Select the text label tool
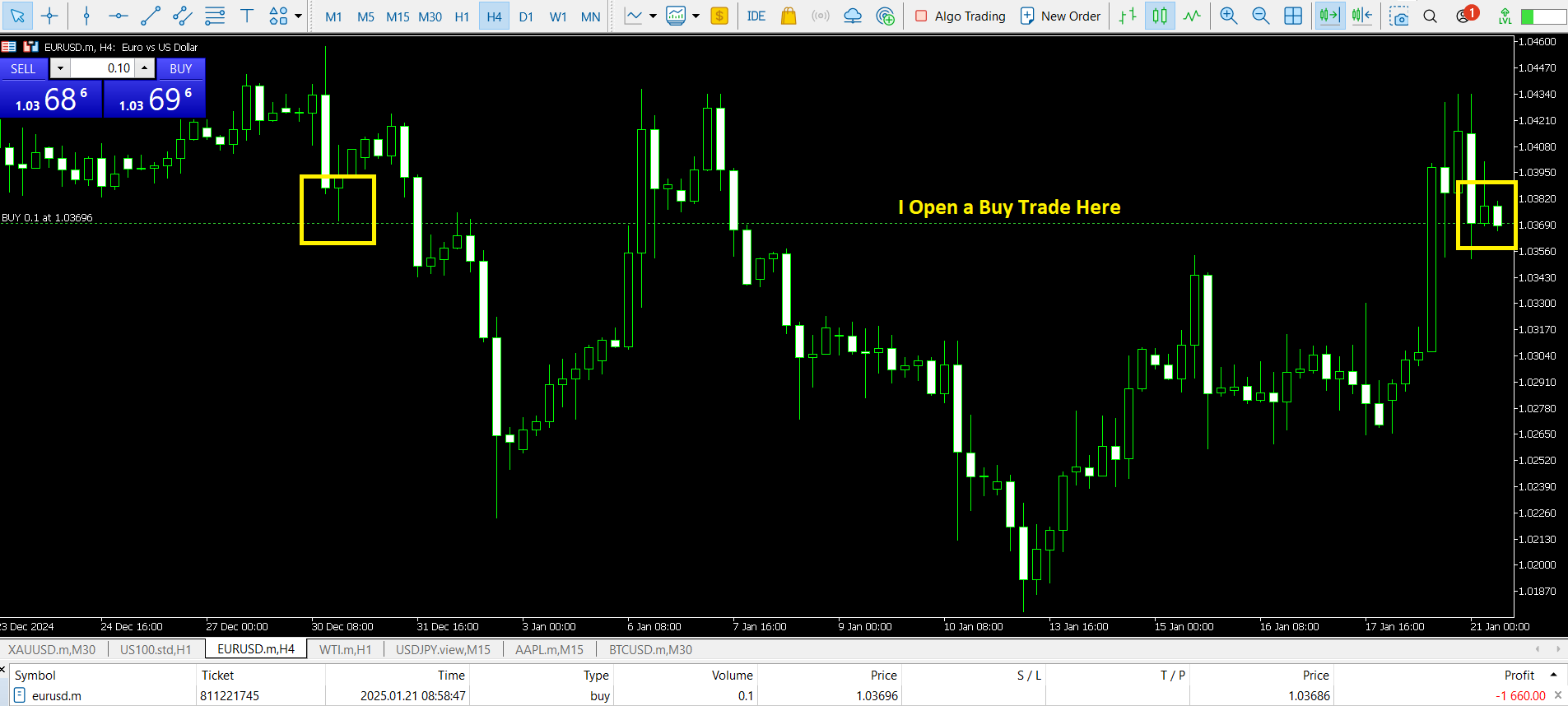 (246, 16)
